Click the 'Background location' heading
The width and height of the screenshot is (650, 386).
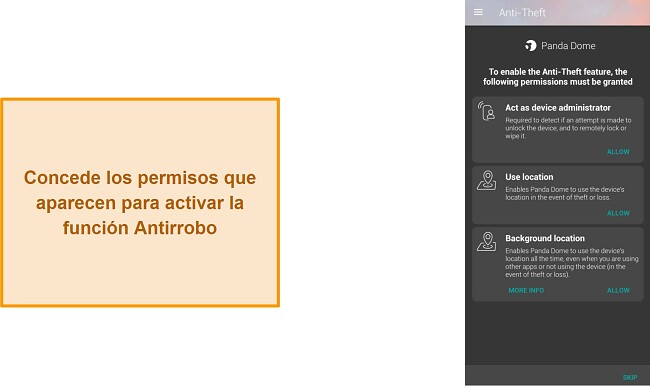click(x=545, y=238)
